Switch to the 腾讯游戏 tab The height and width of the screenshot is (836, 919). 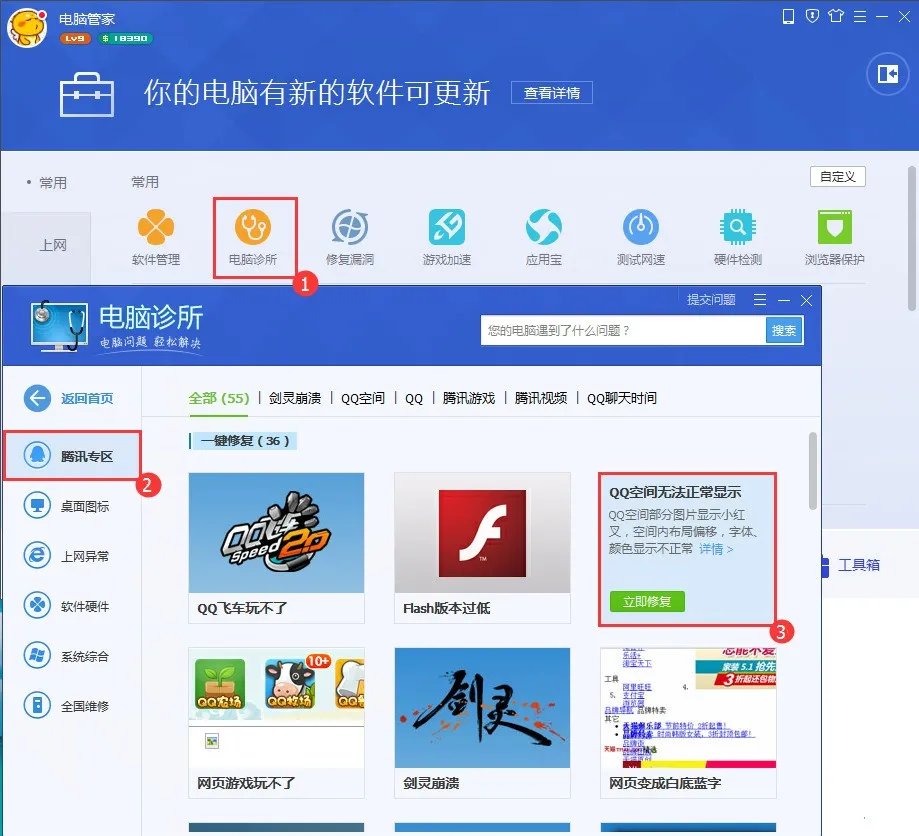[469, 396]
